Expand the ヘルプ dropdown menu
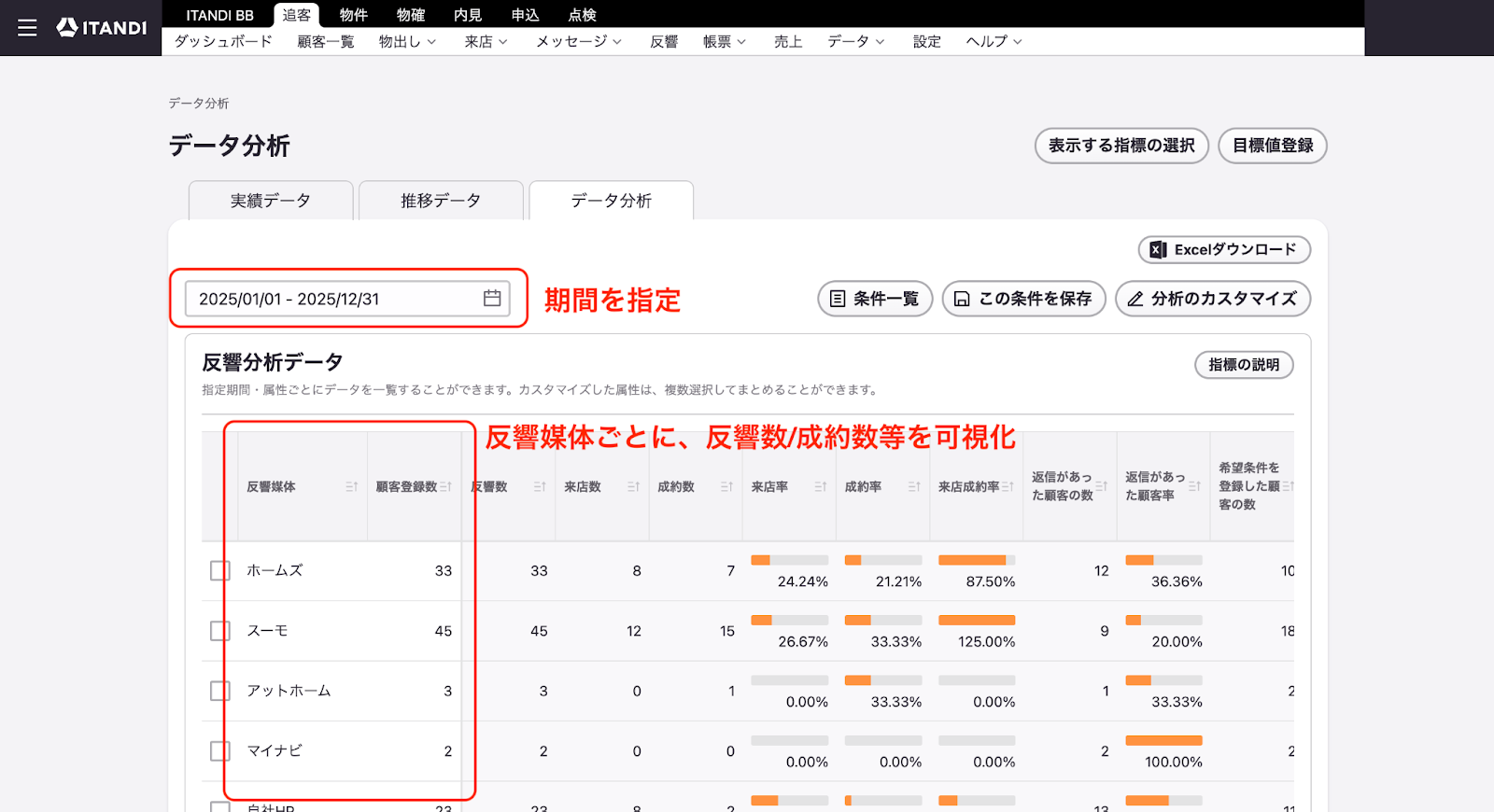The height and width of the screenshot is (812, 1494). pyautogui.click(x=994, y=42)
